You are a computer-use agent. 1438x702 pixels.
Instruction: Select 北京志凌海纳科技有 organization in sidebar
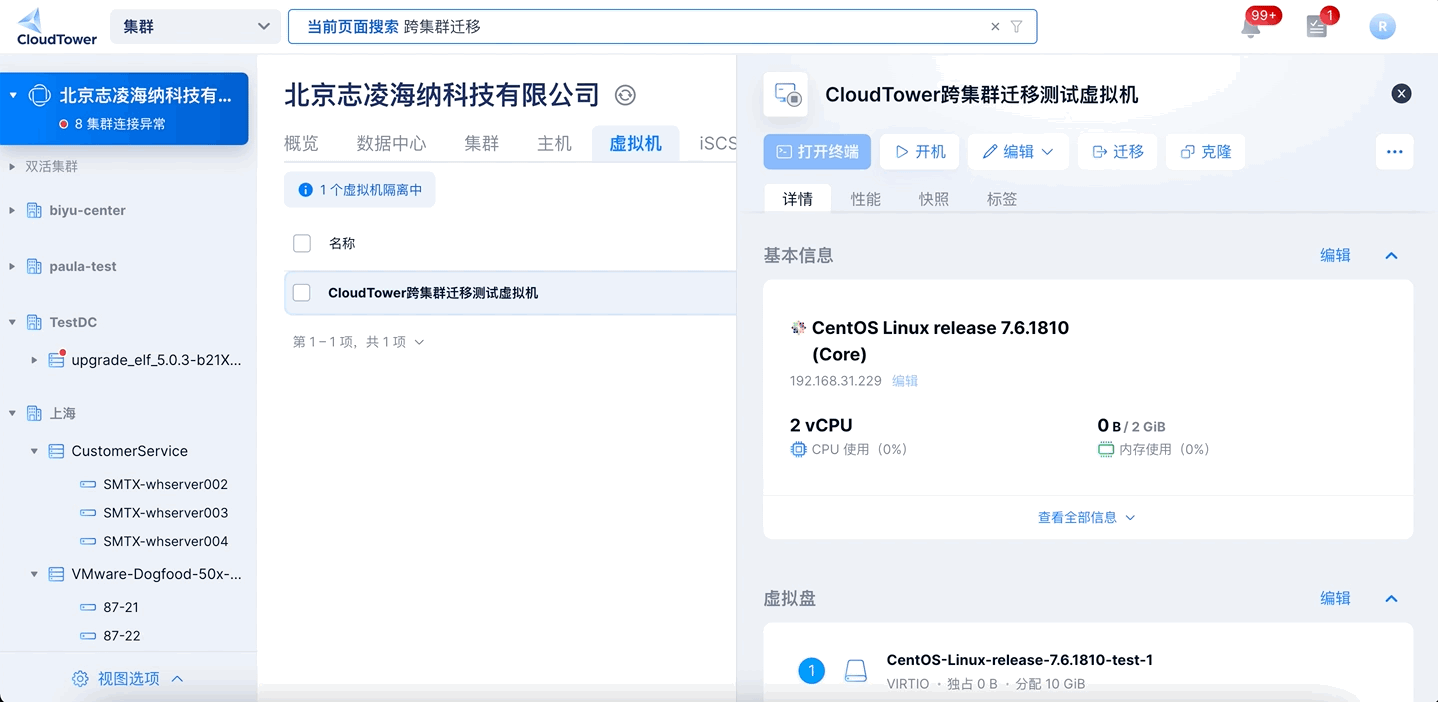(x=124, y=109)
